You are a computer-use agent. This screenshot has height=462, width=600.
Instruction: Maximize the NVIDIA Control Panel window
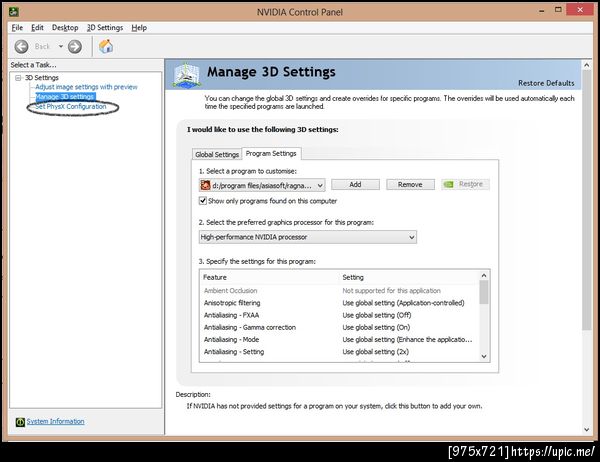click(x=558, y=10)
